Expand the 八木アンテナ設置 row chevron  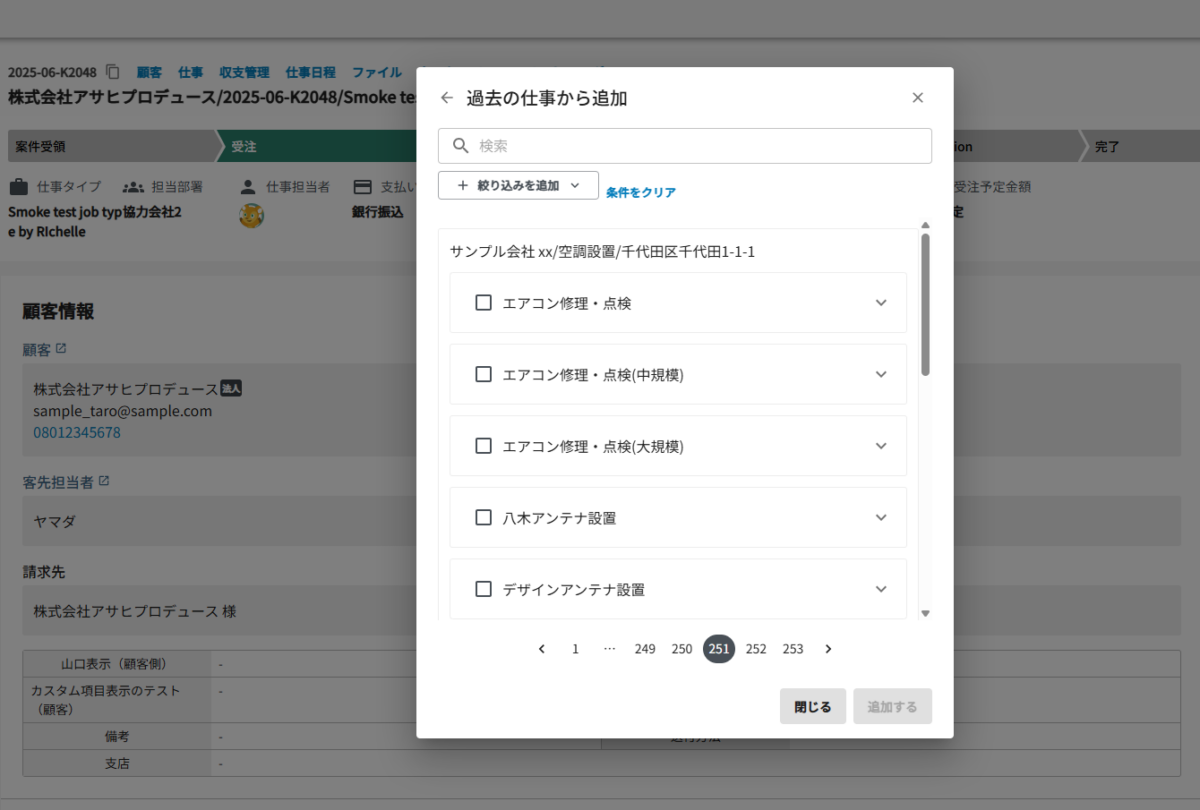tap(881, 518)
